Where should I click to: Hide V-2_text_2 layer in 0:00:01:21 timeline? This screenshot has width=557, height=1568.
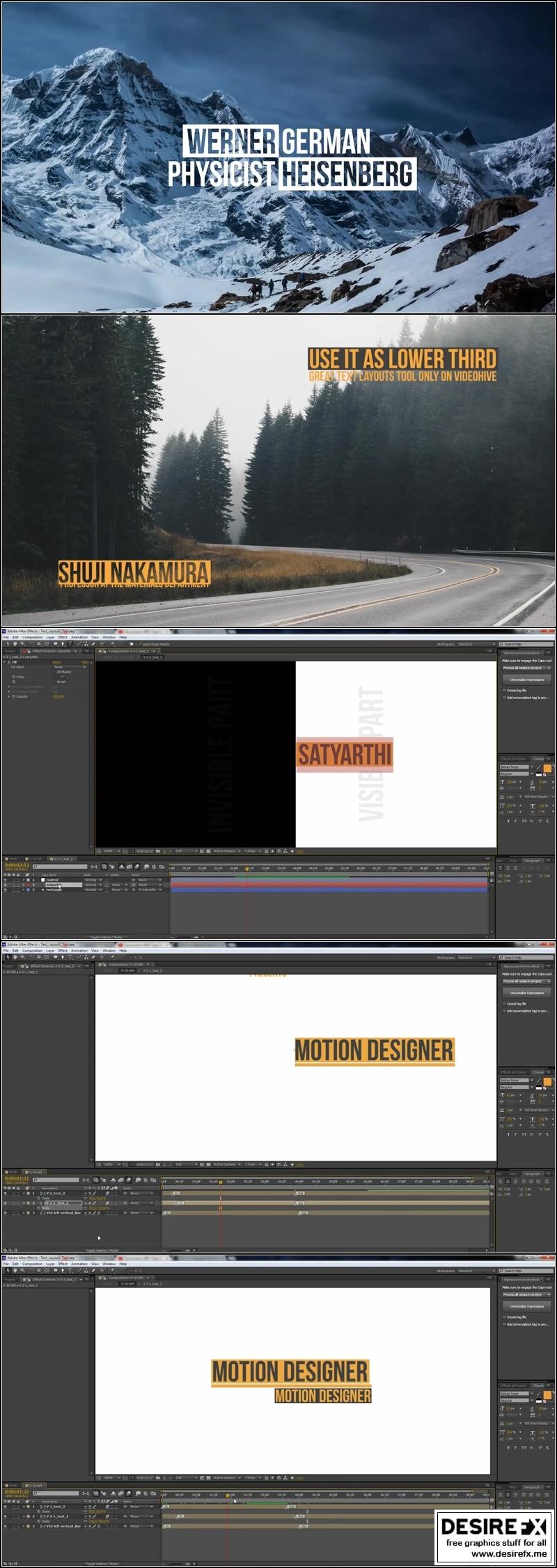[5, 1193]
